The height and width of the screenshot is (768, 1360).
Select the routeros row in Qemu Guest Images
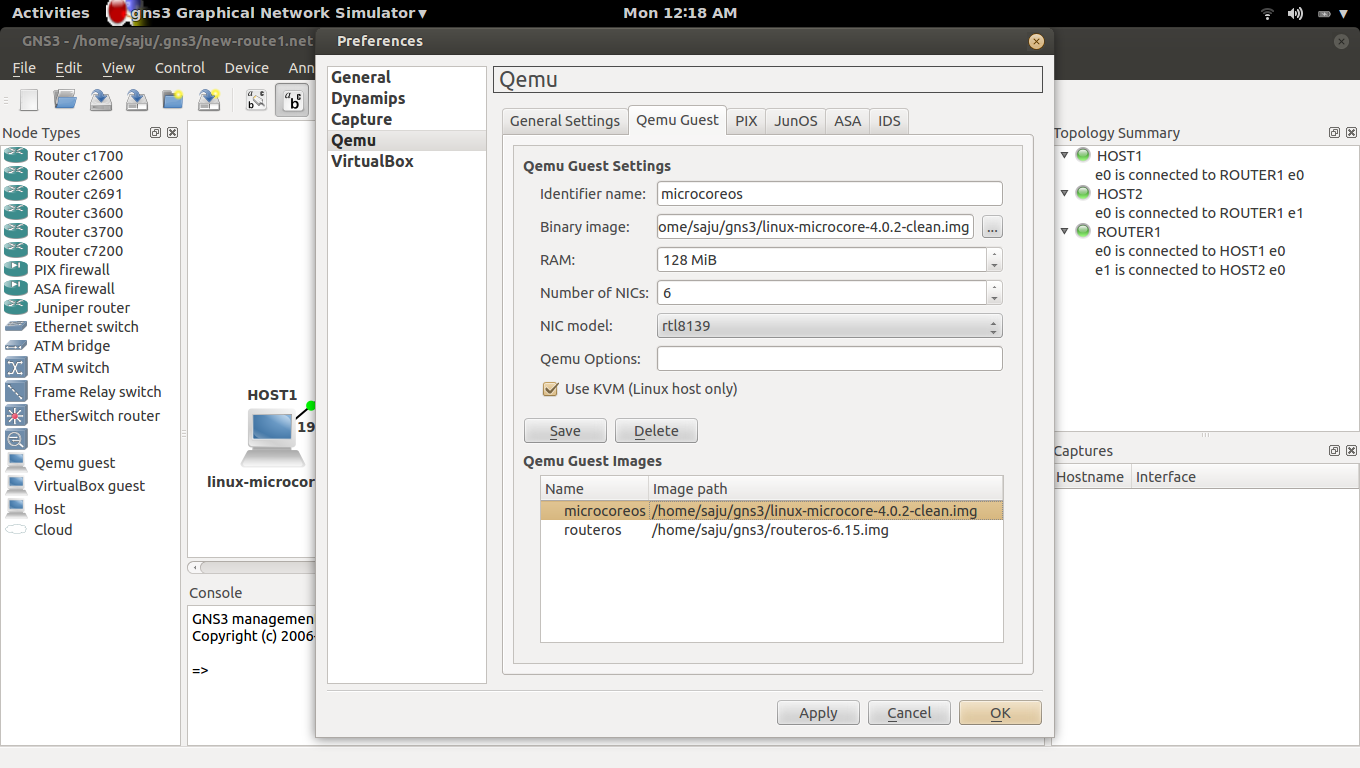(771, 530)
